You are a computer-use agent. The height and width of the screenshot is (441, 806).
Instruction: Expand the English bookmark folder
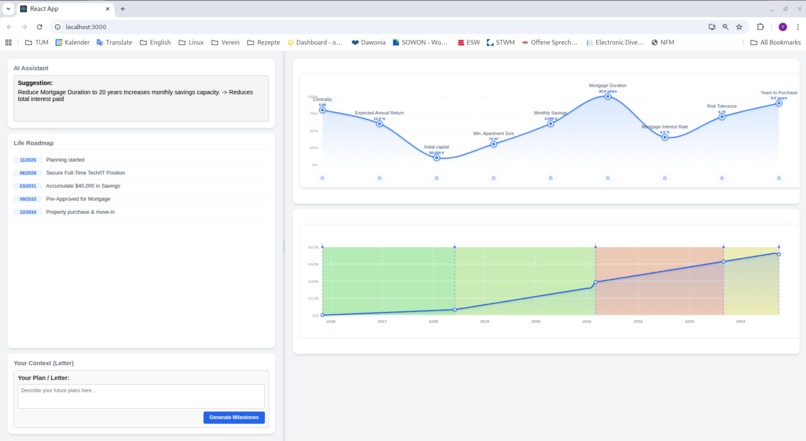(155, 42)
